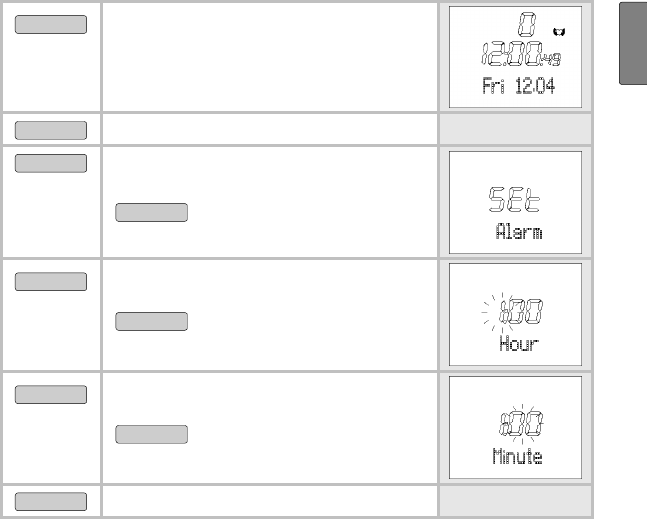This screenshot has height=519, width=647.
Task: Click the middle-column gray button in the SEt Alarm row
Action: point(151,212)
